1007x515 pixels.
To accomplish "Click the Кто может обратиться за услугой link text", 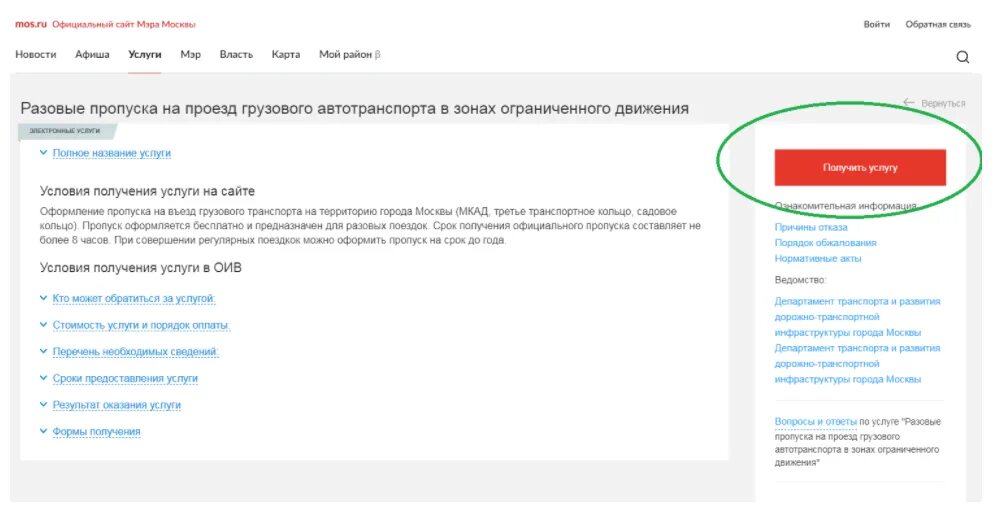I will 134,299.
